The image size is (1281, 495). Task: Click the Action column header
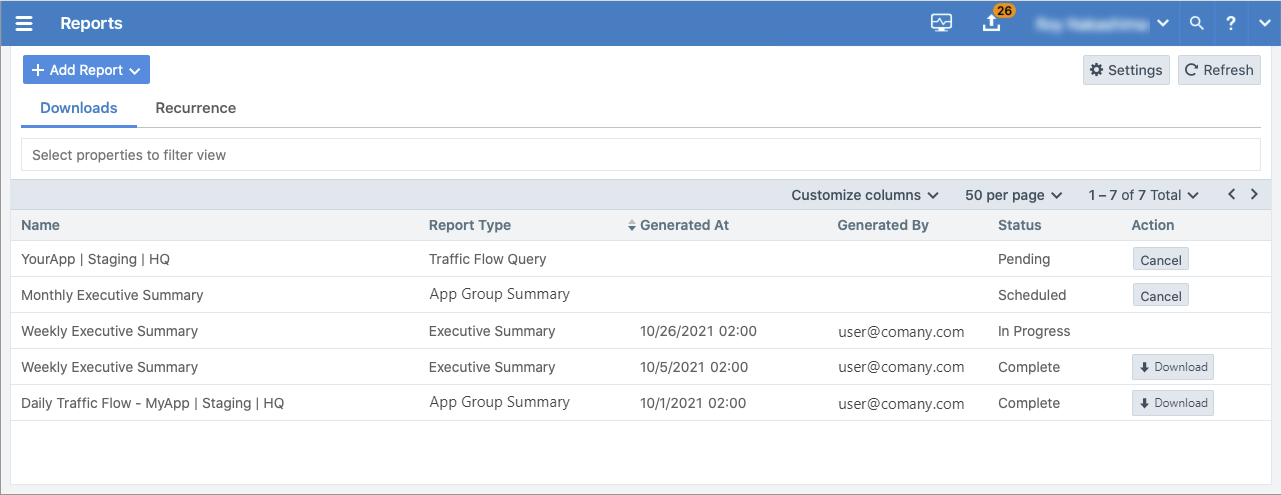pos(1153,225)
